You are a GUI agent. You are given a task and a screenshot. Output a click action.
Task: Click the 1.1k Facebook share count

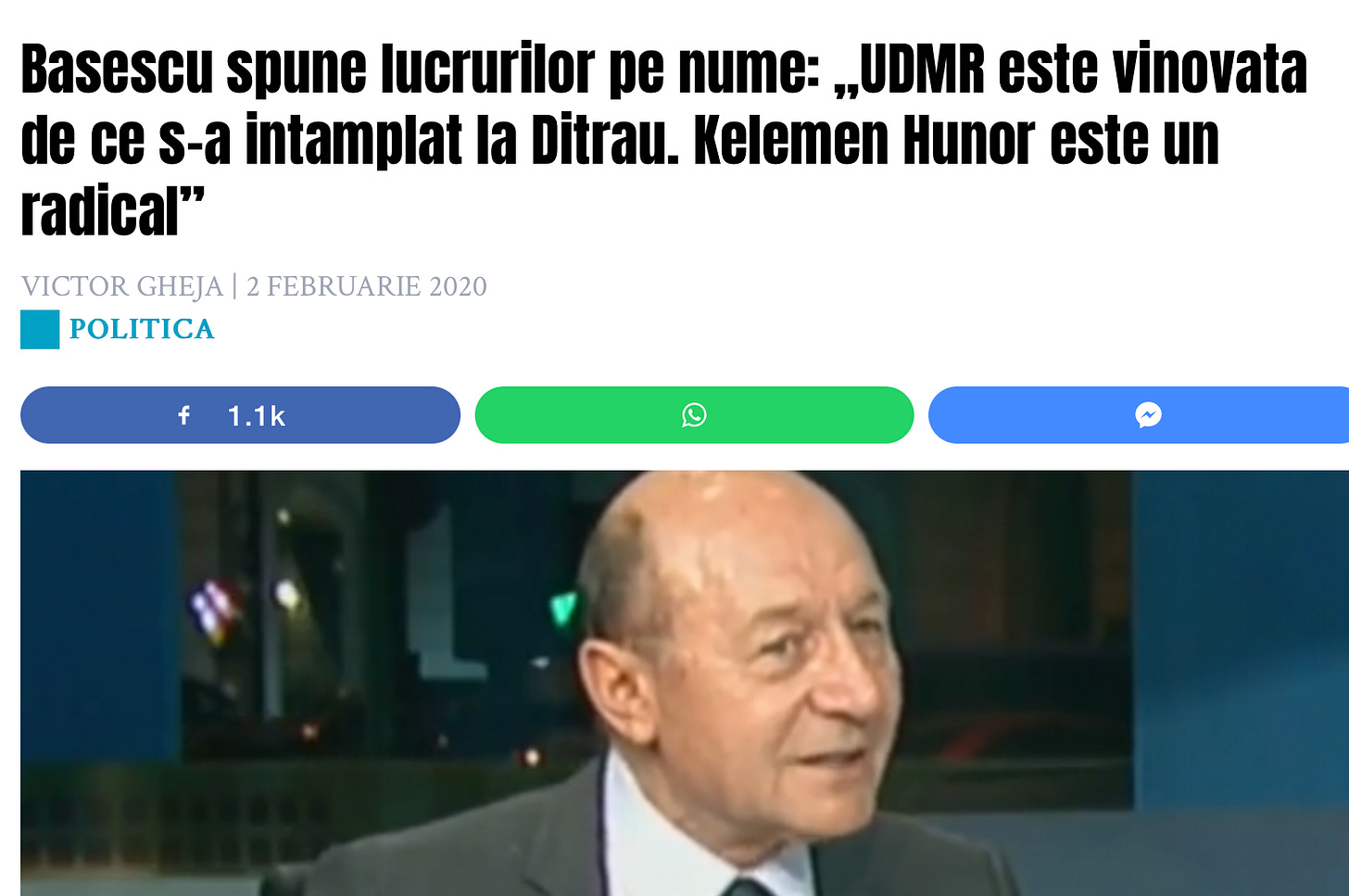[x=257, y=416]
